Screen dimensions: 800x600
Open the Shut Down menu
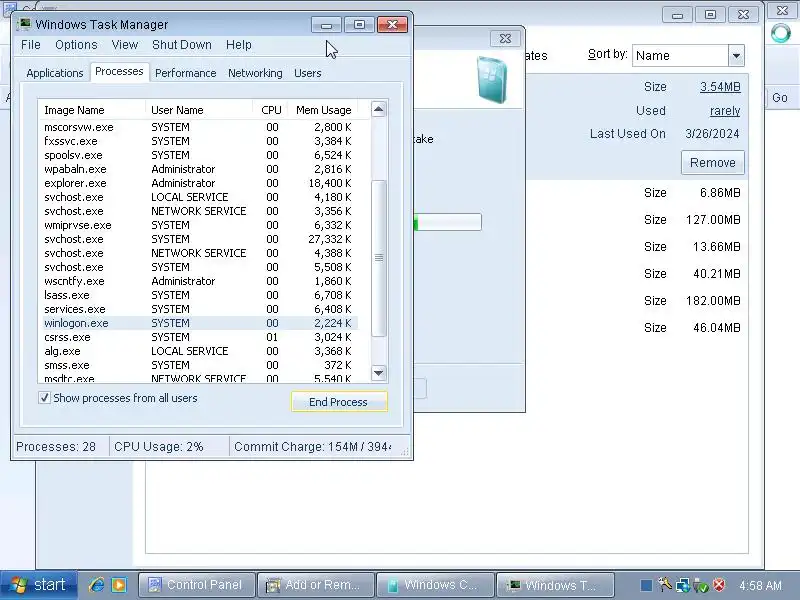[x=182, y=45]
